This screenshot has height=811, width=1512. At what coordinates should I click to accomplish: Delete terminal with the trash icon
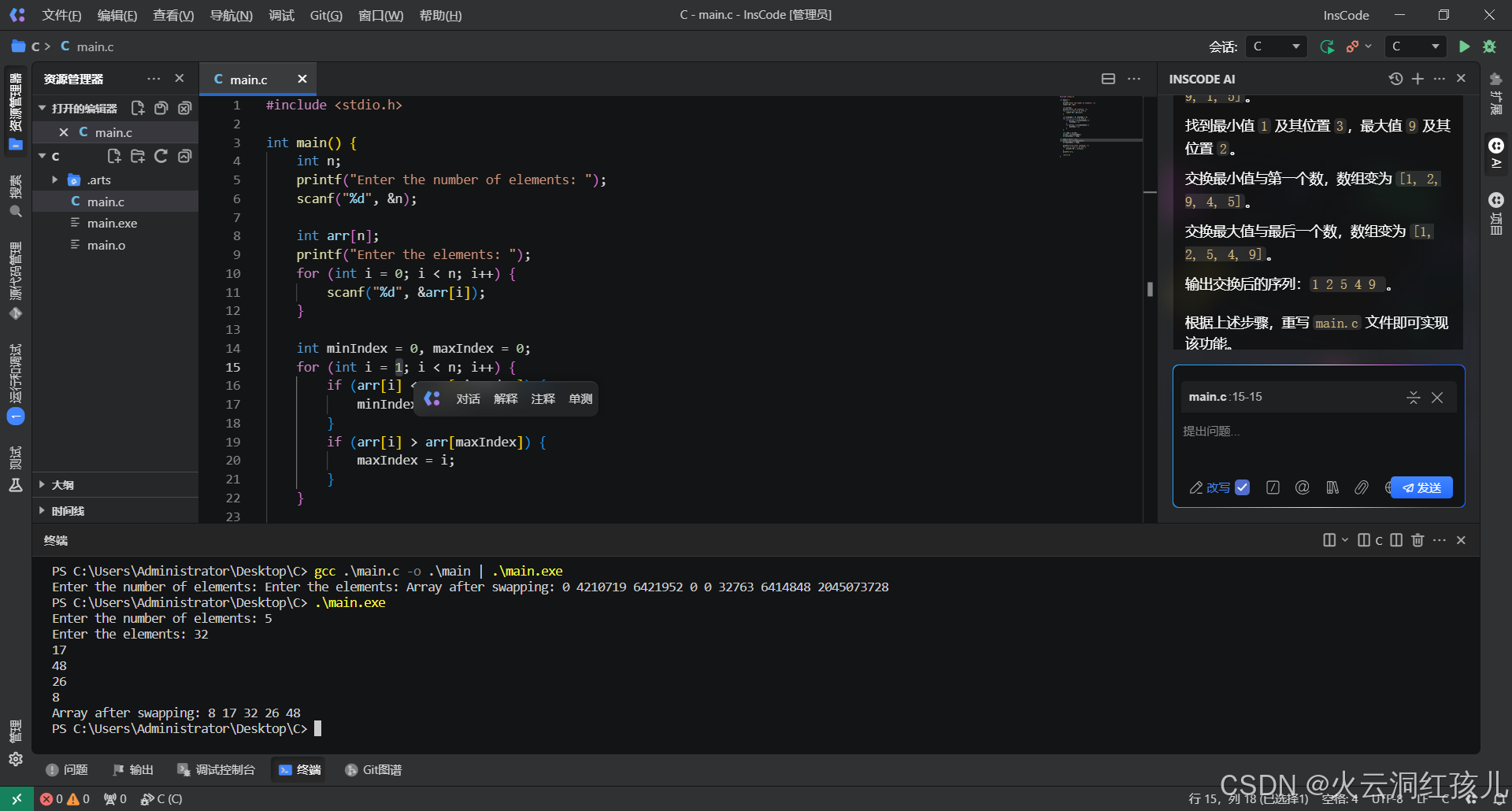click(x=1417, y=540)
